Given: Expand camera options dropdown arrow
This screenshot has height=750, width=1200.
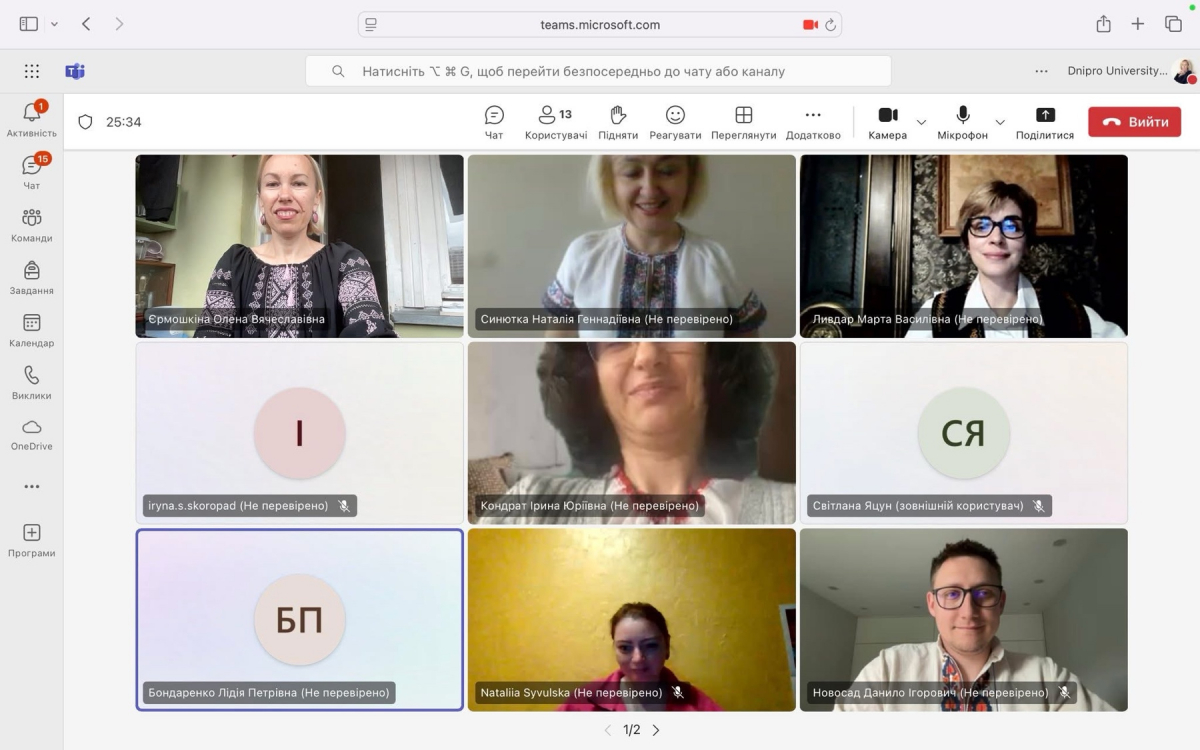Looking at the screenshot, I should tap(921, 122).
